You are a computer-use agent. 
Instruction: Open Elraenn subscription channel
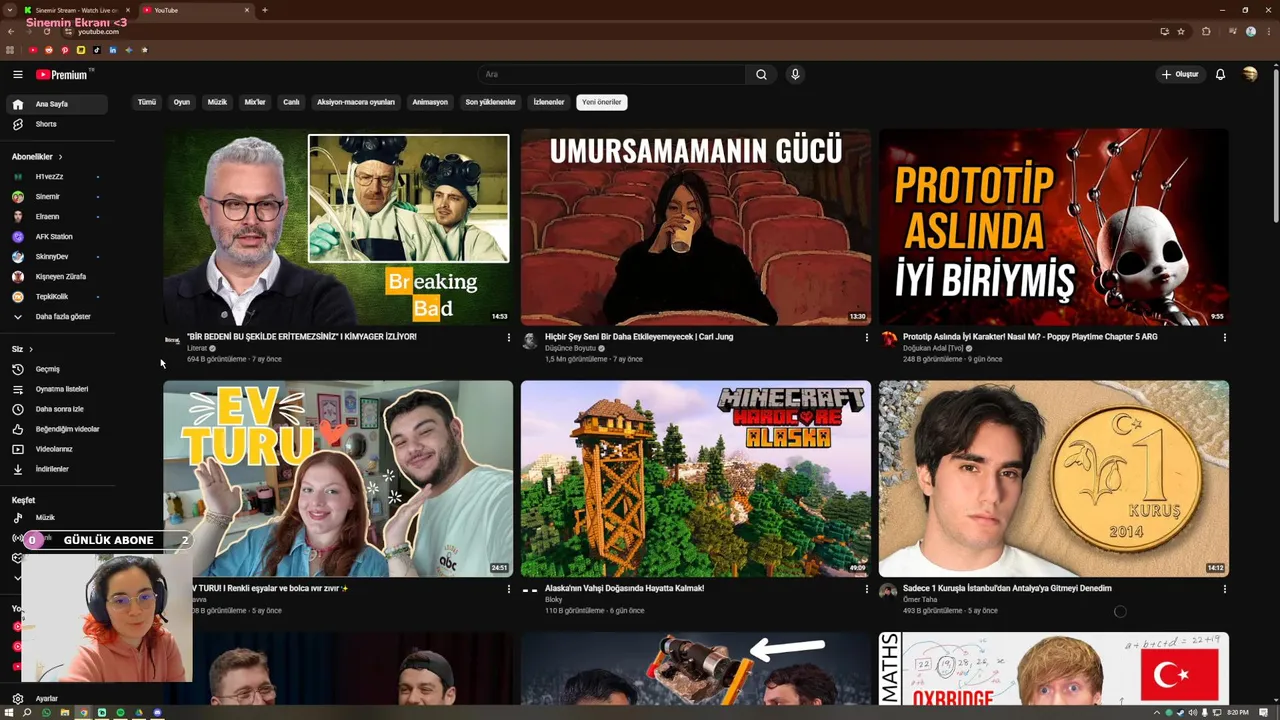(x=56, y=217)
